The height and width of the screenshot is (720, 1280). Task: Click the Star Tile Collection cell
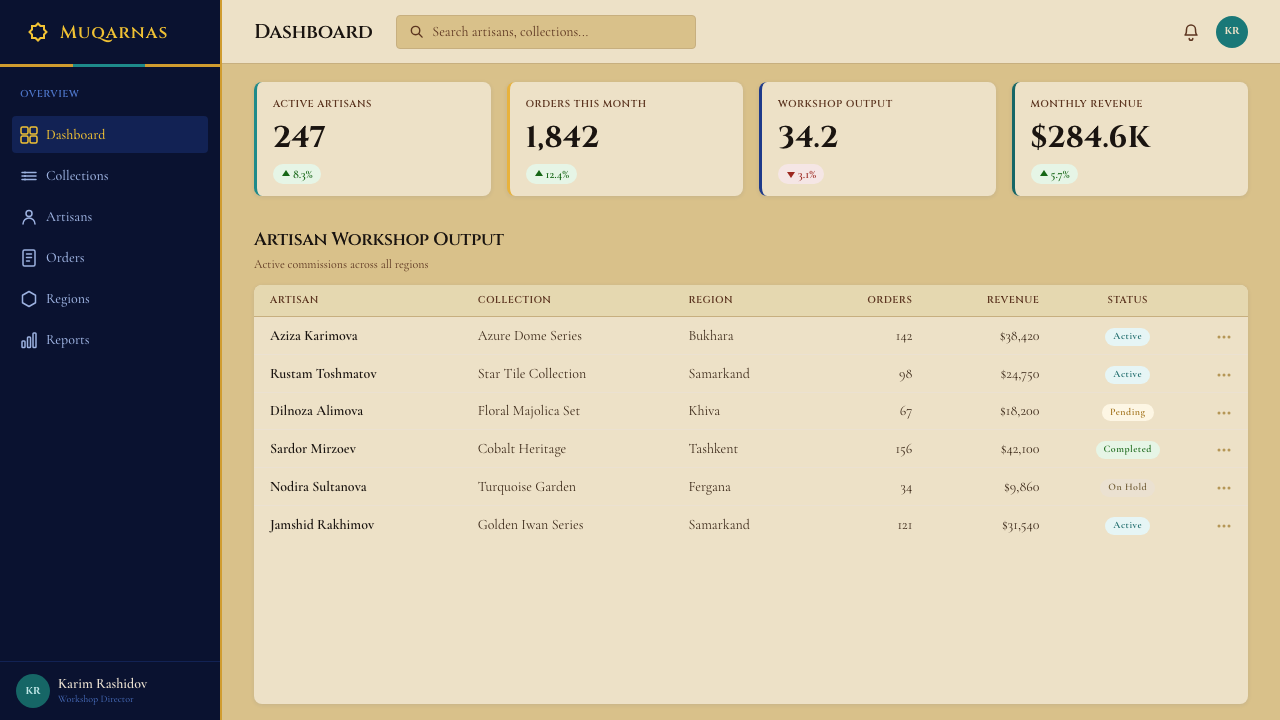(532, 374)
